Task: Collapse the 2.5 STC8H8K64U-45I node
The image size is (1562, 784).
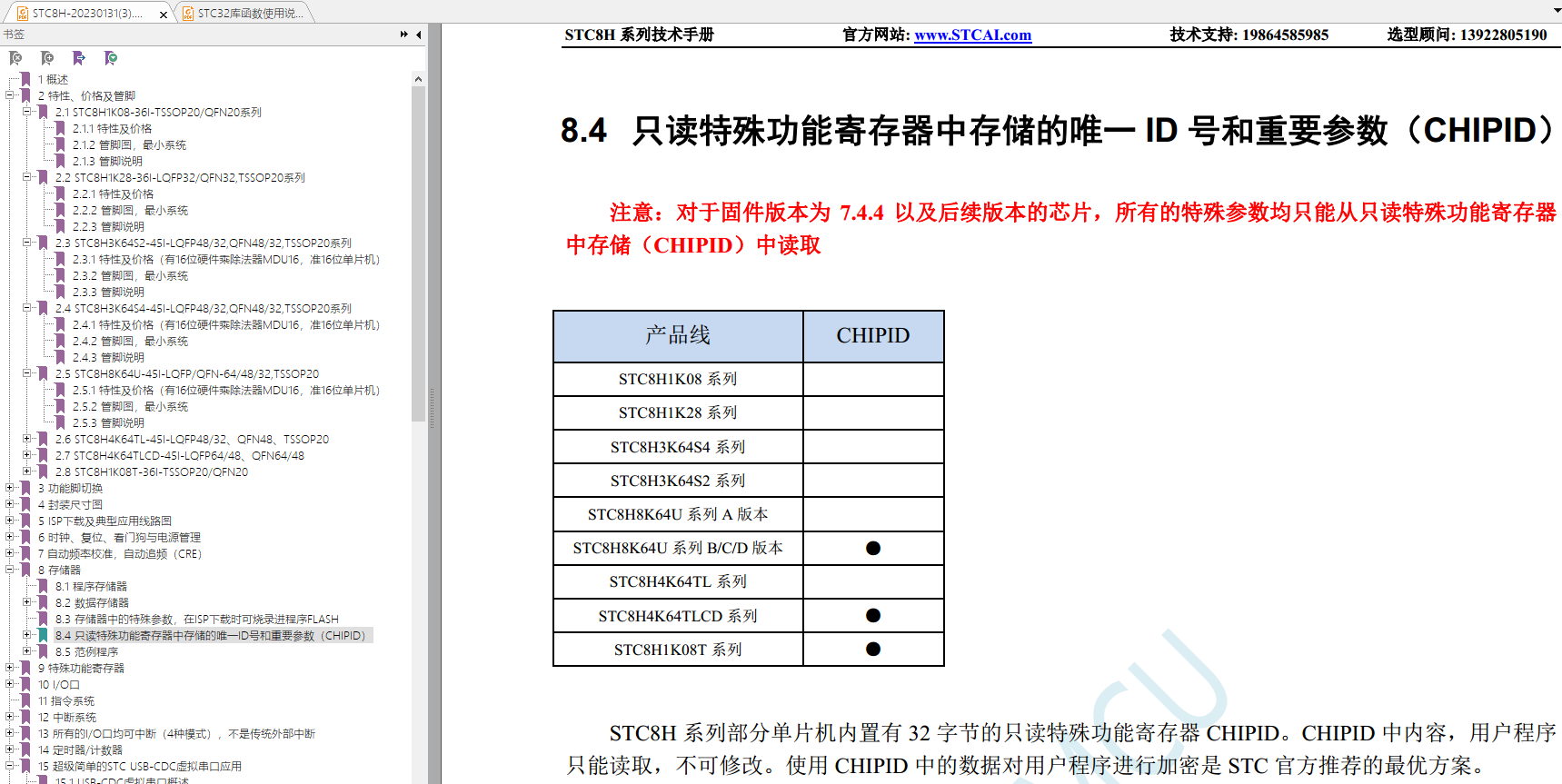Action: click(27, 373)
